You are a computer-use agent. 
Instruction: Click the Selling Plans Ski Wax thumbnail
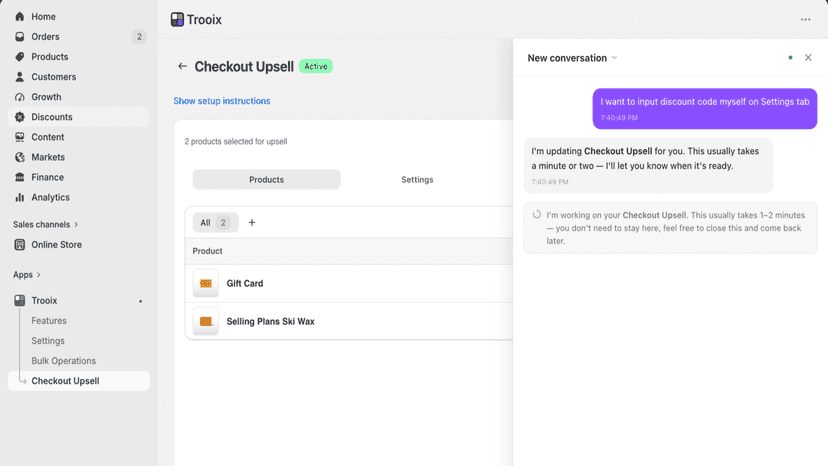[x=205, y=321]
